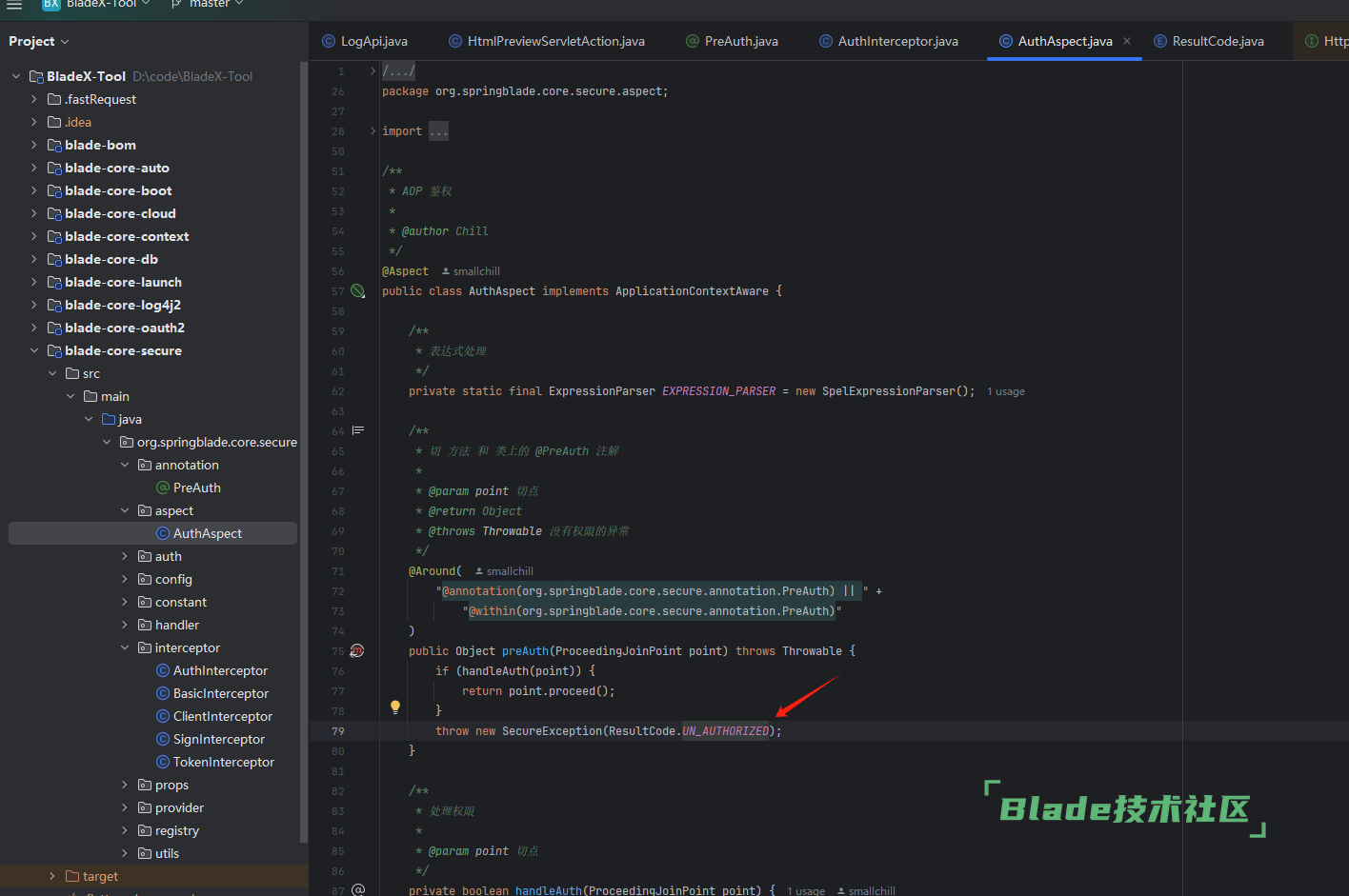1349x896 pixels.
Task: Switch to the ResultCode.java tab
Action: click(x=1209, y=41)
